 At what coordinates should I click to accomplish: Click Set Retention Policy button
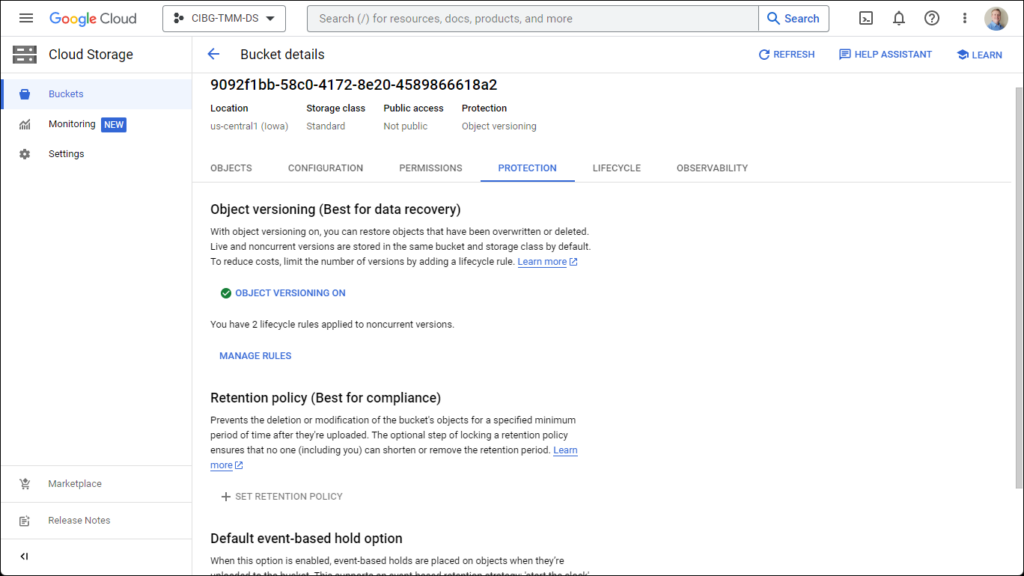(281, 496)
